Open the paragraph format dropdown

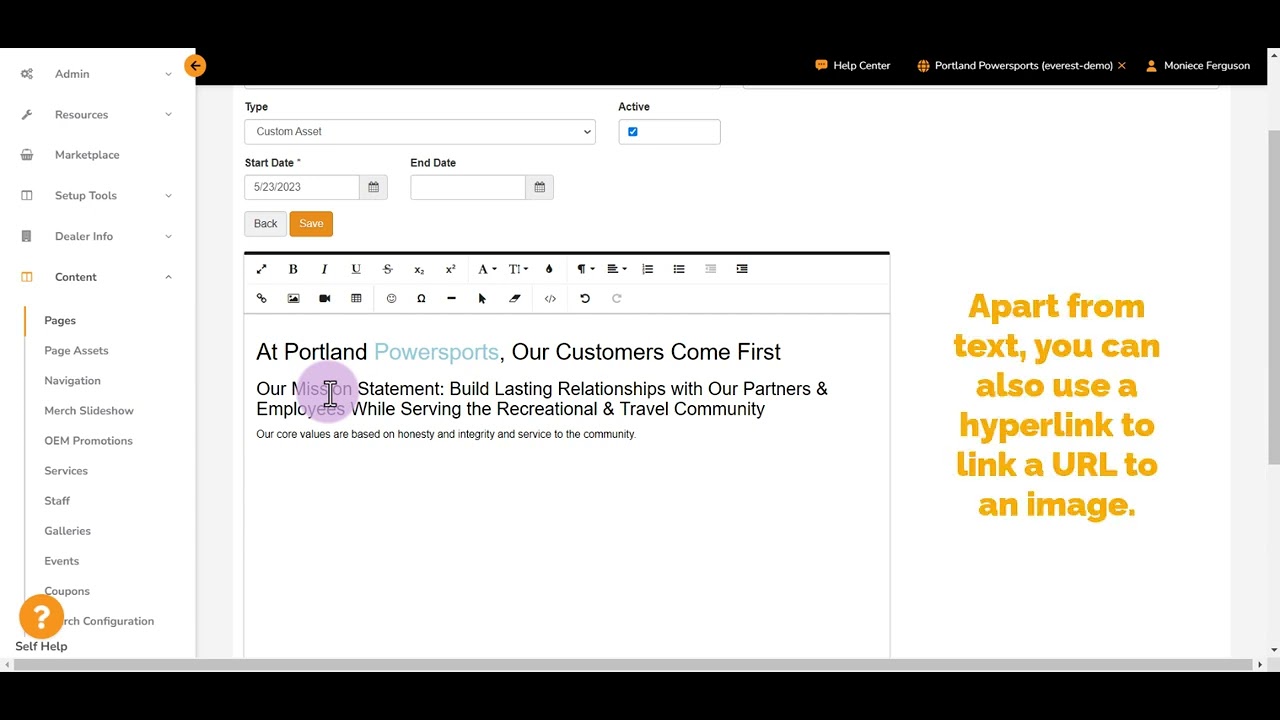[585, 269]
